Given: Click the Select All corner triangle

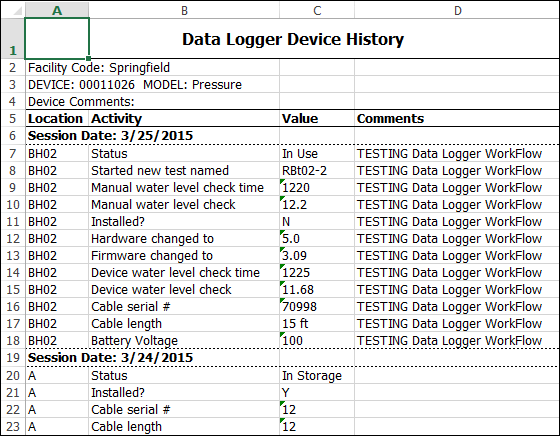Looking at the screenshot, I should tap(17, 11).
